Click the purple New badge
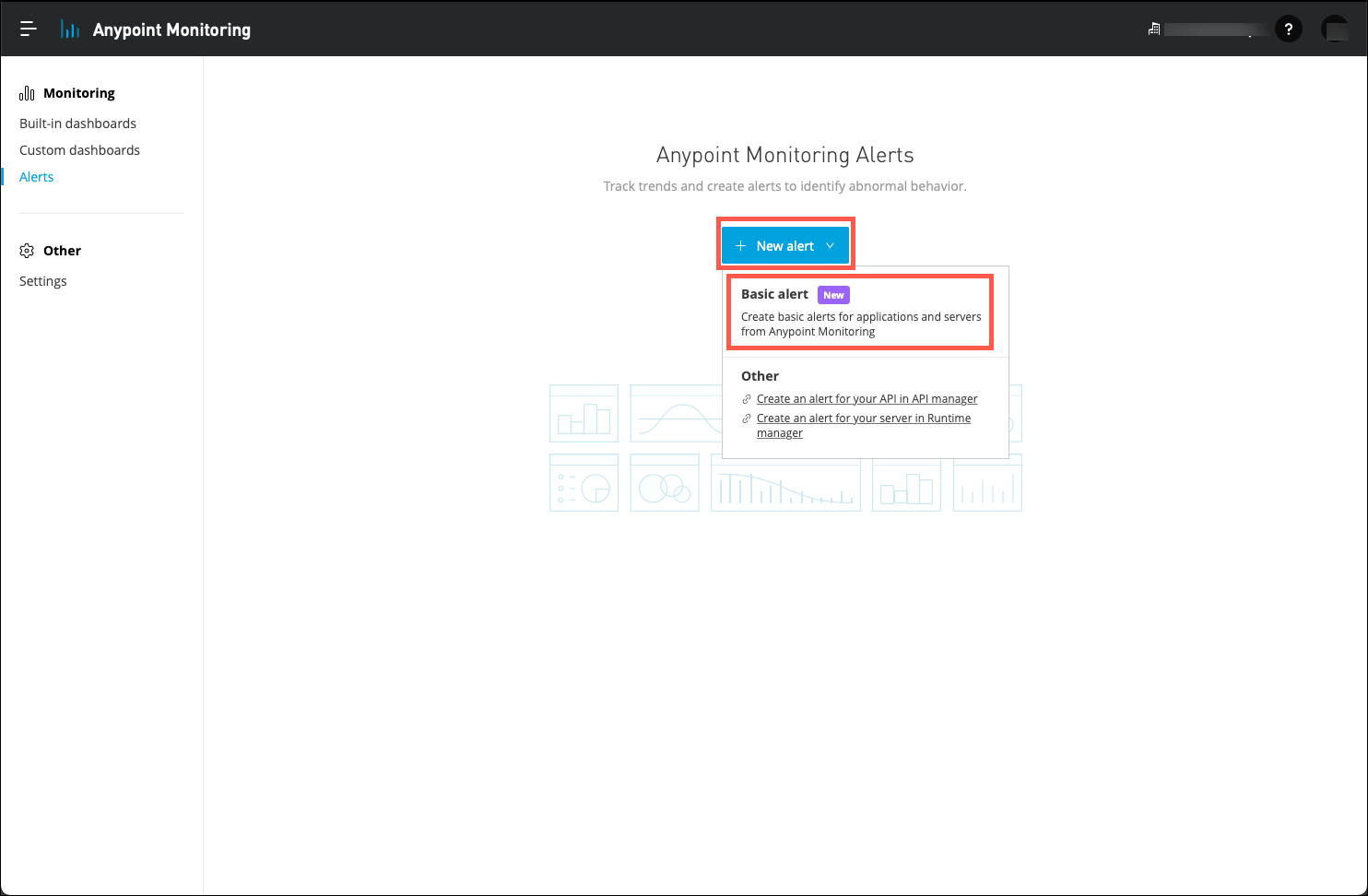Viewport: 1368px width, 896px height. tap(833, 295)
